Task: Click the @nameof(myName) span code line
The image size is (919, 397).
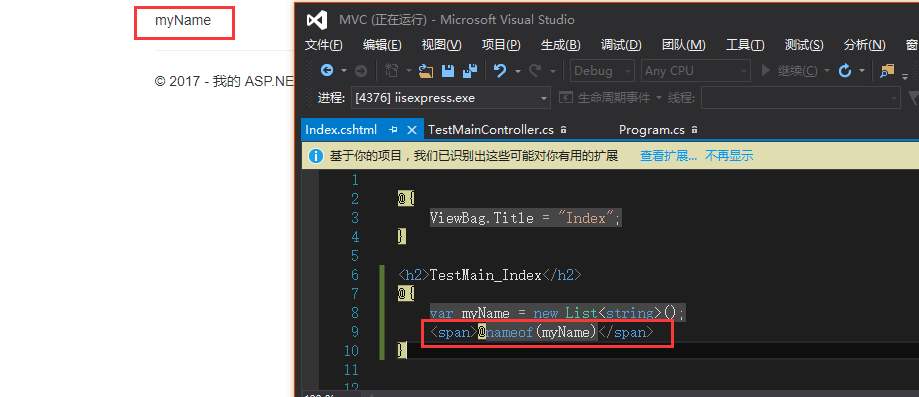Action: pyautogui.click(x=542, y=332)
